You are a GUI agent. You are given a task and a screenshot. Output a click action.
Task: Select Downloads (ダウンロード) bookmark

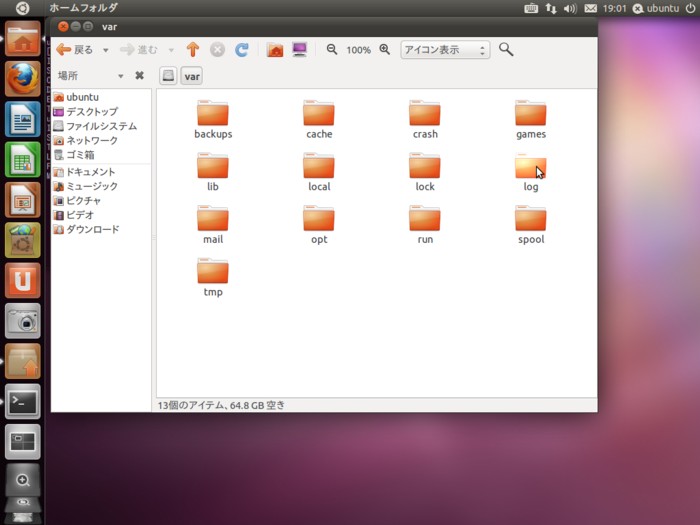coord(87,229)
